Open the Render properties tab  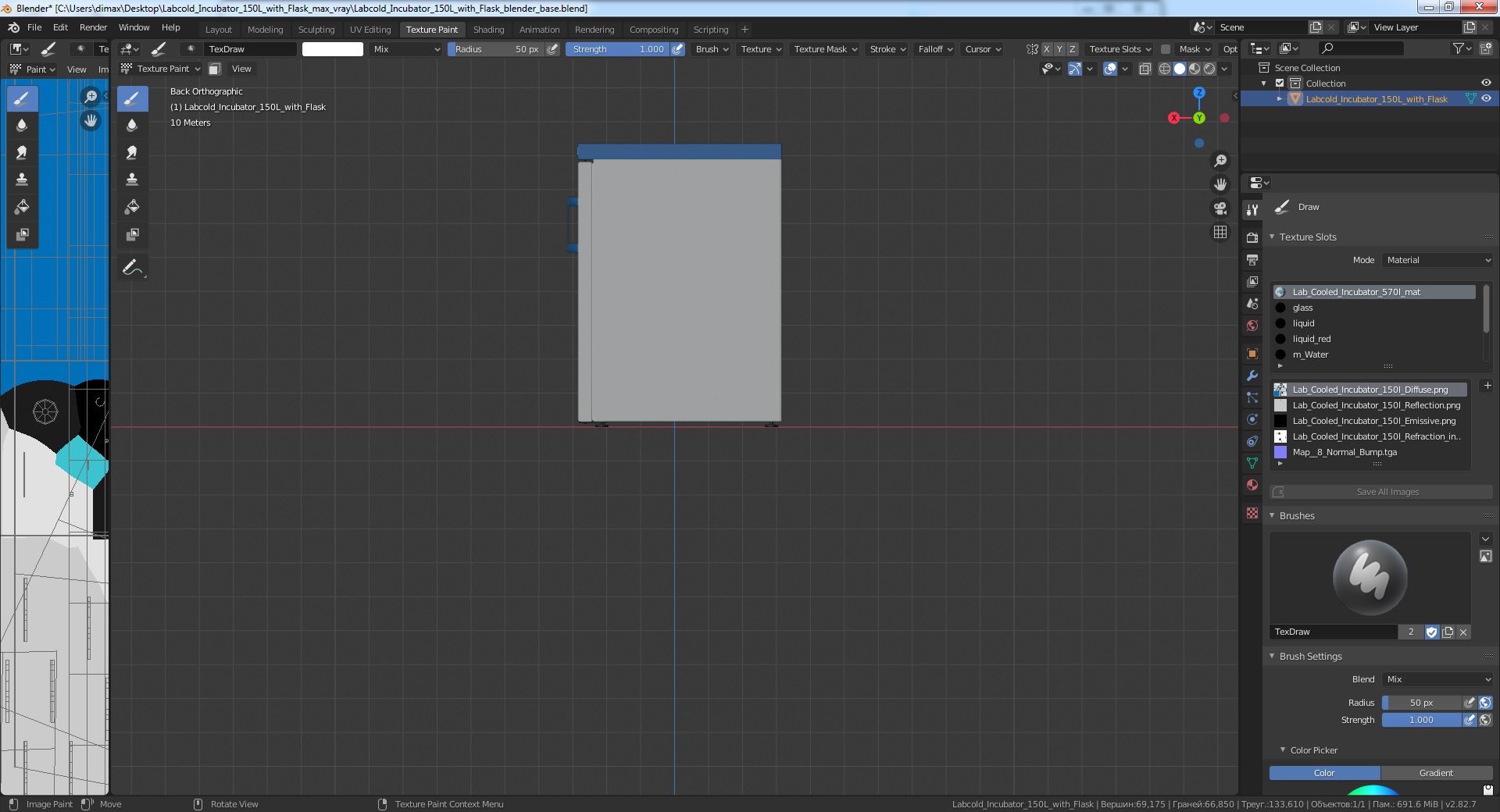point(1252,237)
